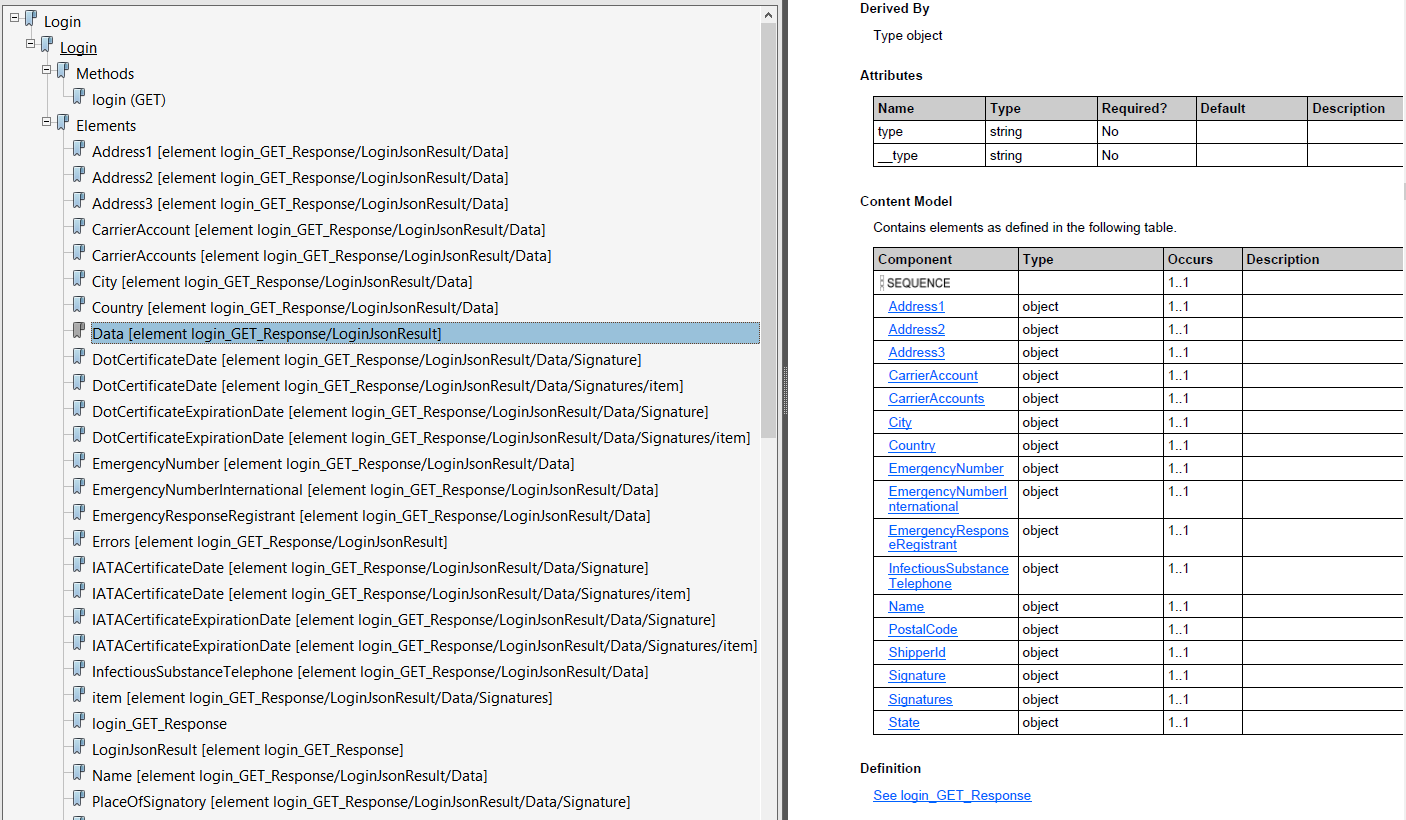
Task: Click the icon beside City element
Action: pyautogui.click(x=78, y=279)
